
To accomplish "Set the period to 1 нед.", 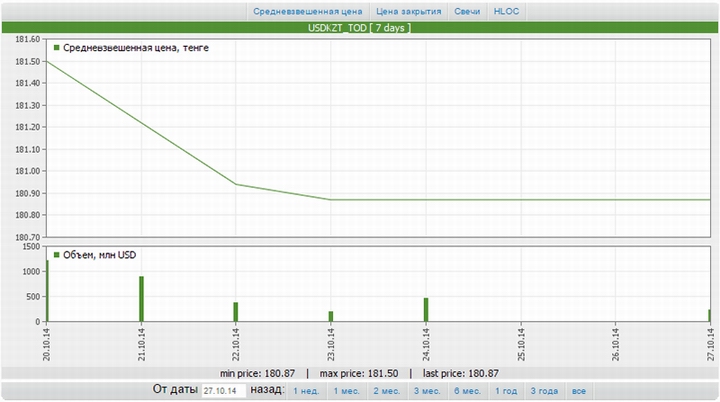I will [x=307, y=391].
